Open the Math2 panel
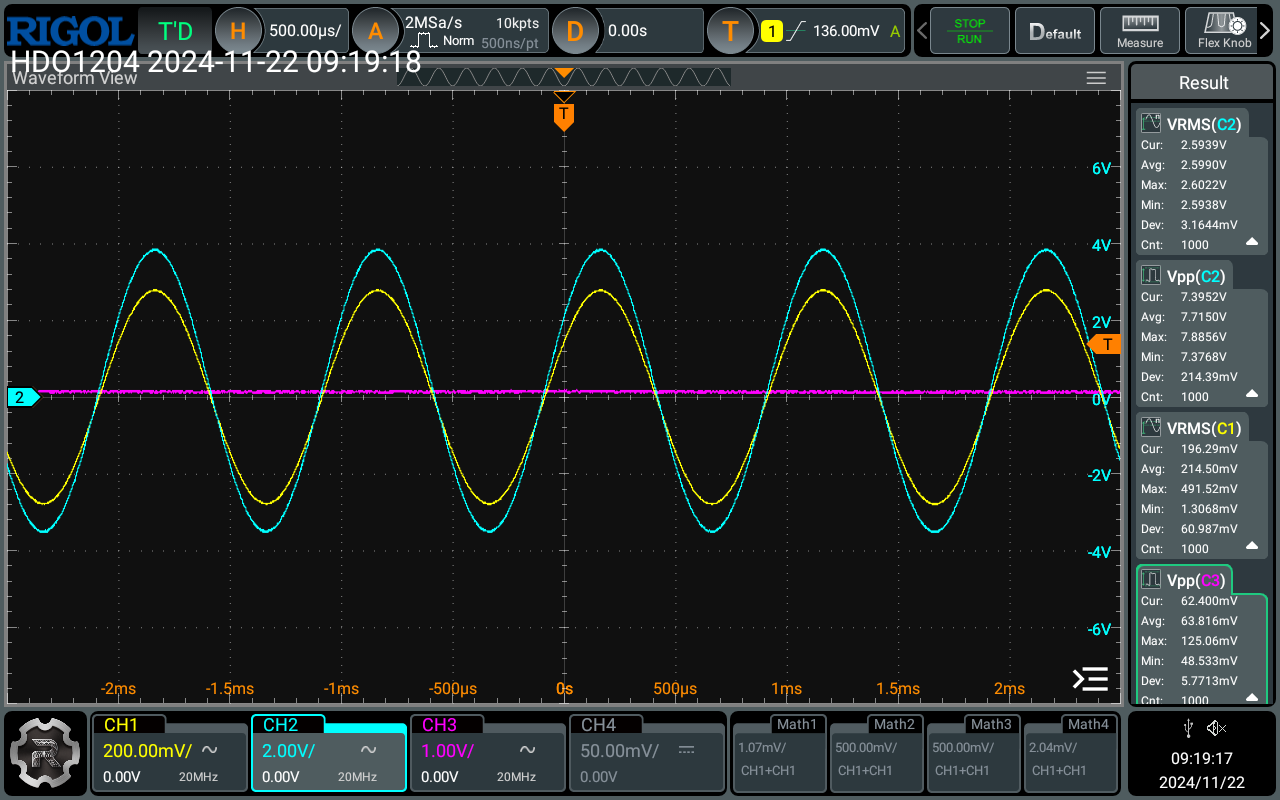 coord(877,752)
